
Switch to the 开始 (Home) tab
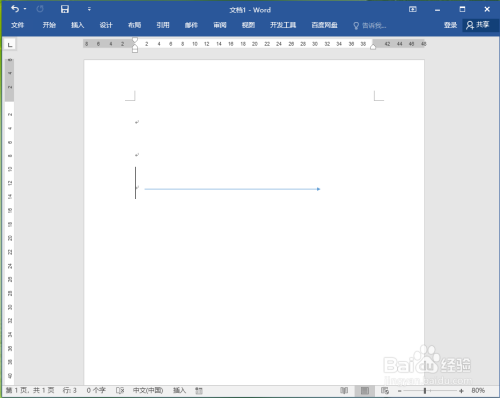49,25
